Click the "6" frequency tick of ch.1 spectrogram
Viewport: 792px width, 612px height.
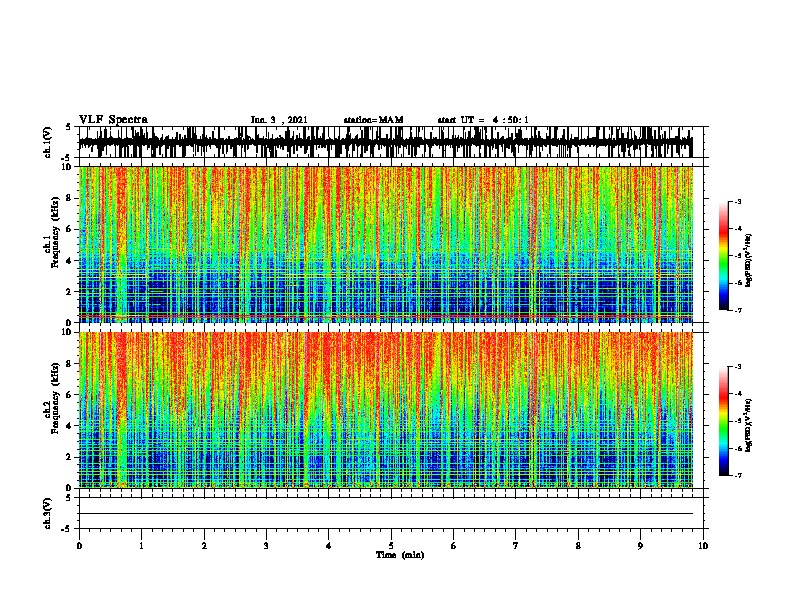tap(69, 230)
